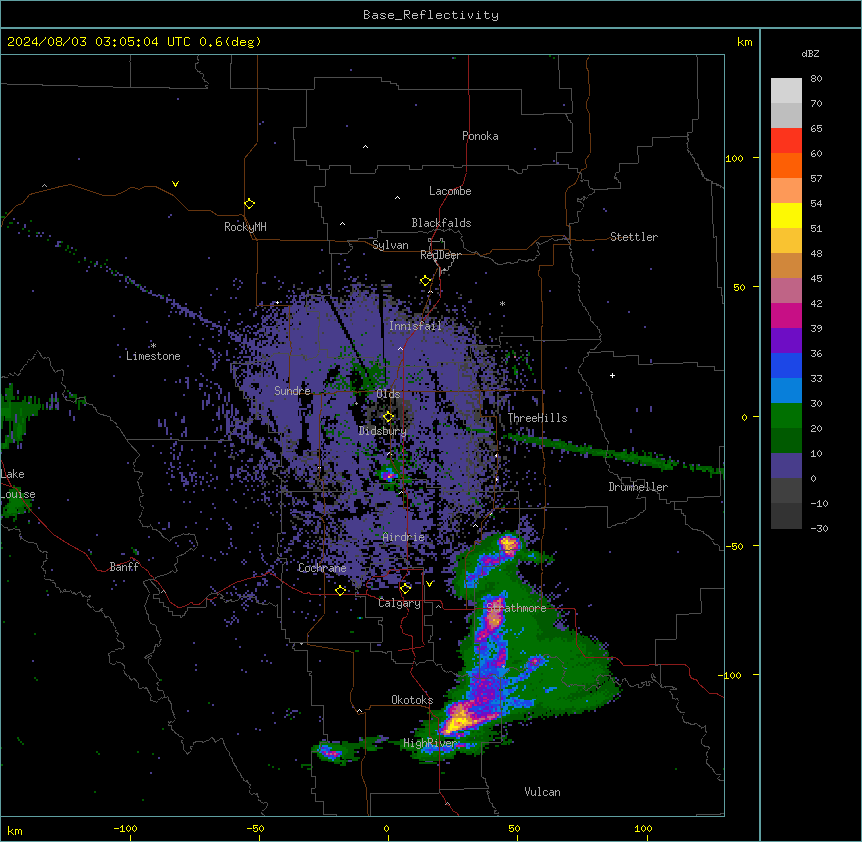Click the Olds label
The height and width of the screenshot is (842, 862).
point(388,394)
